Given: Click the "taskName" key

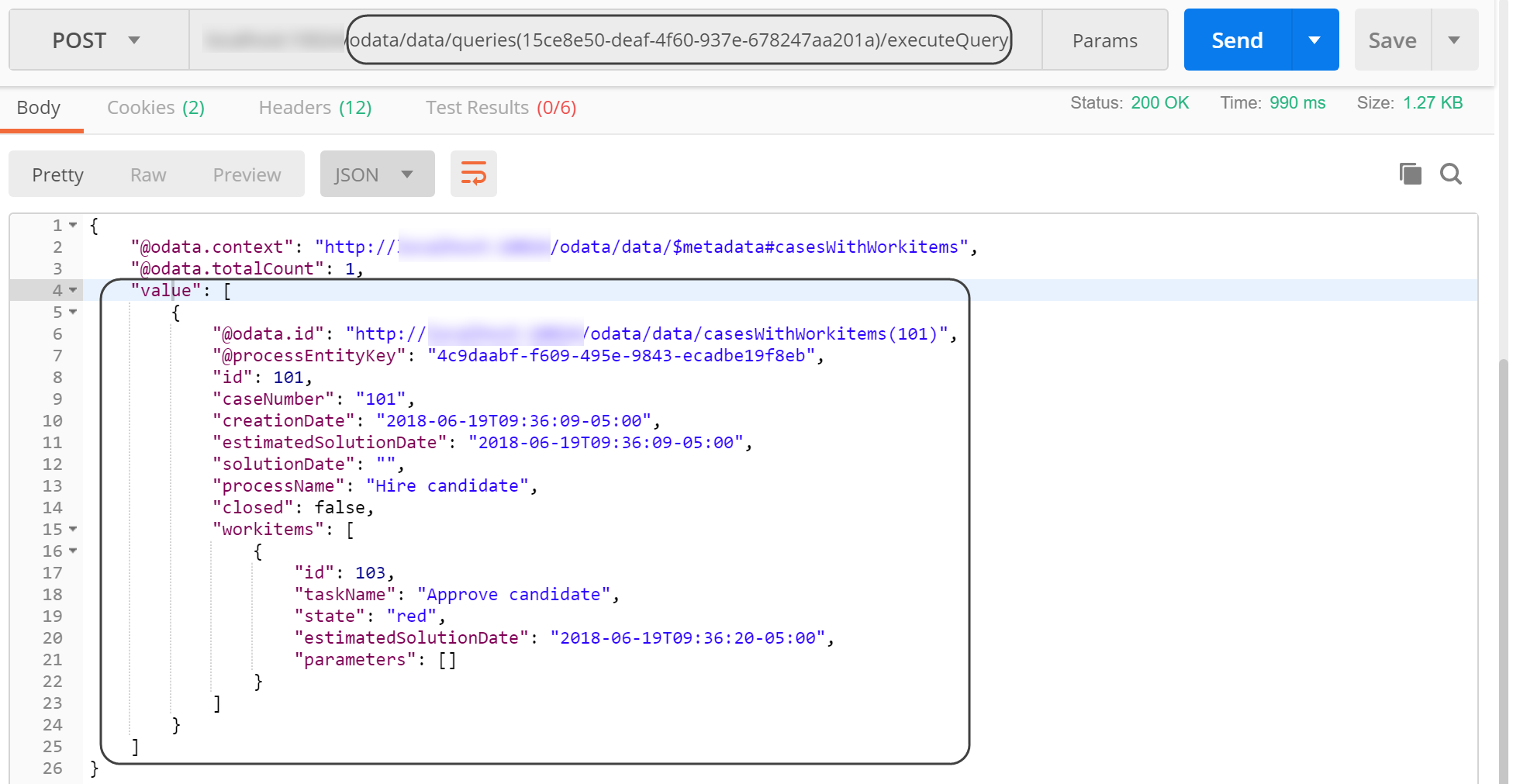Looking at the screenshot, I should 344,594.
